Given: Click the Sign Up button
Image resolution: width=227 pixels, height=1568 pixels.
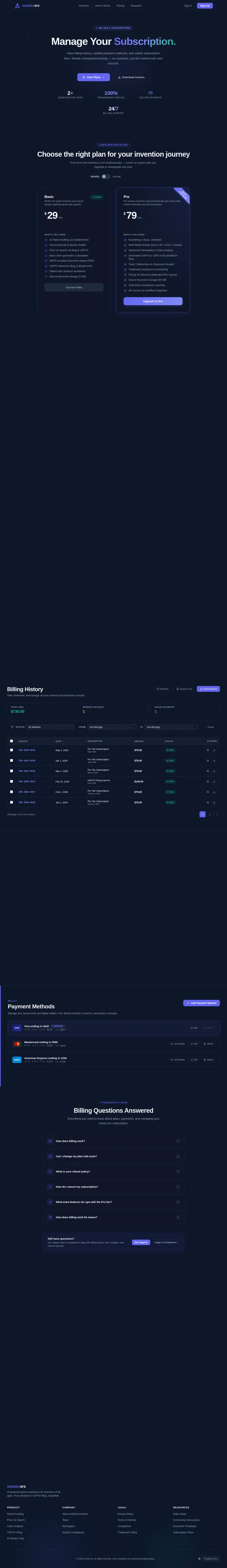Looking at the screenshot, I should coord(205,5).
